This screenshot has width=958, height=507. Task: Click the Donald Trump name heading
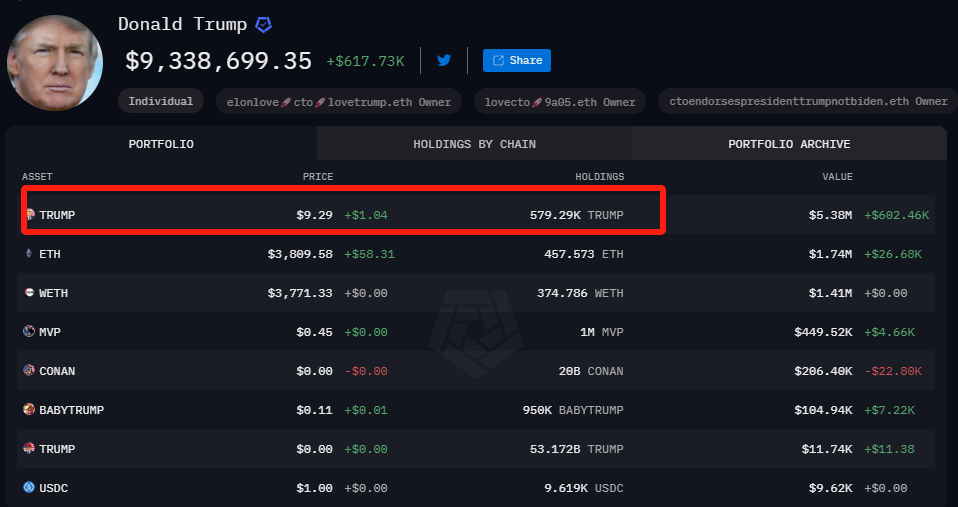click(x=182, y=24)
